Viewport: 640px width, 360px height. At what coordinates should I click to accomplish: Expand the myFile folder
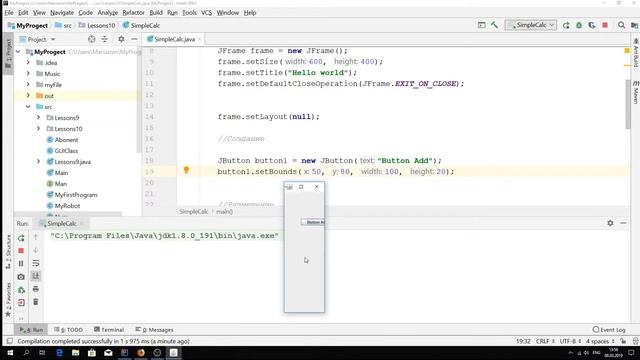tap(28, 84)
